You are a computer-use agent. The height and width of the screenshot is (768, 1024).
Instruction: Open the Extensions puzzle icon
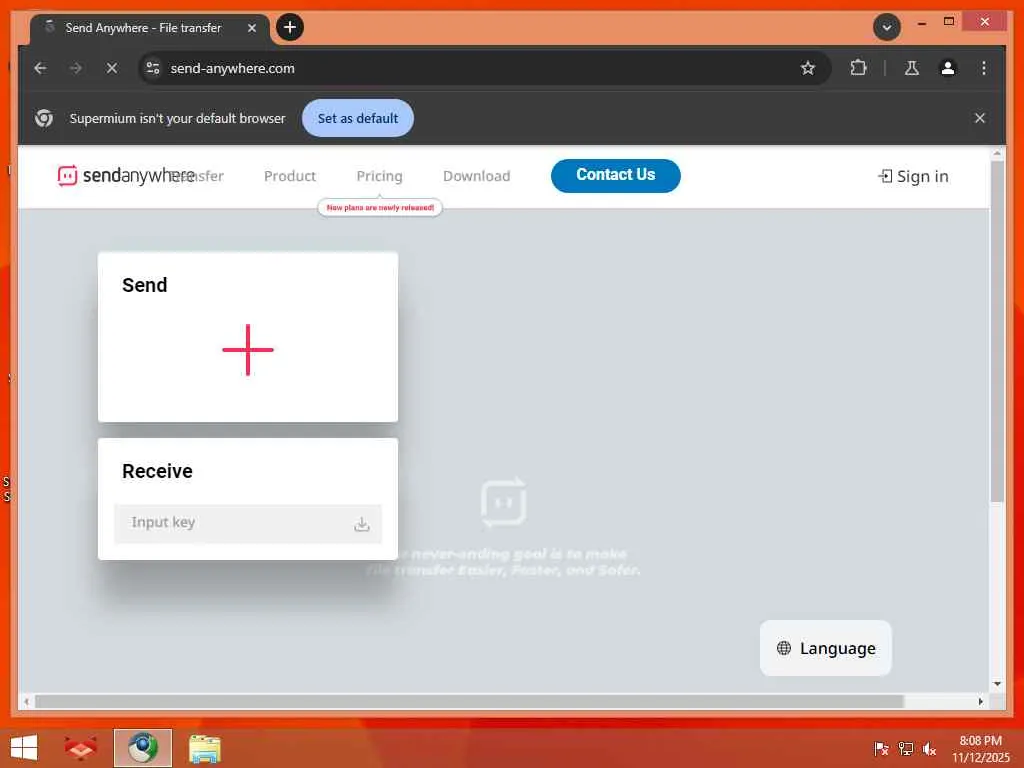858,68
